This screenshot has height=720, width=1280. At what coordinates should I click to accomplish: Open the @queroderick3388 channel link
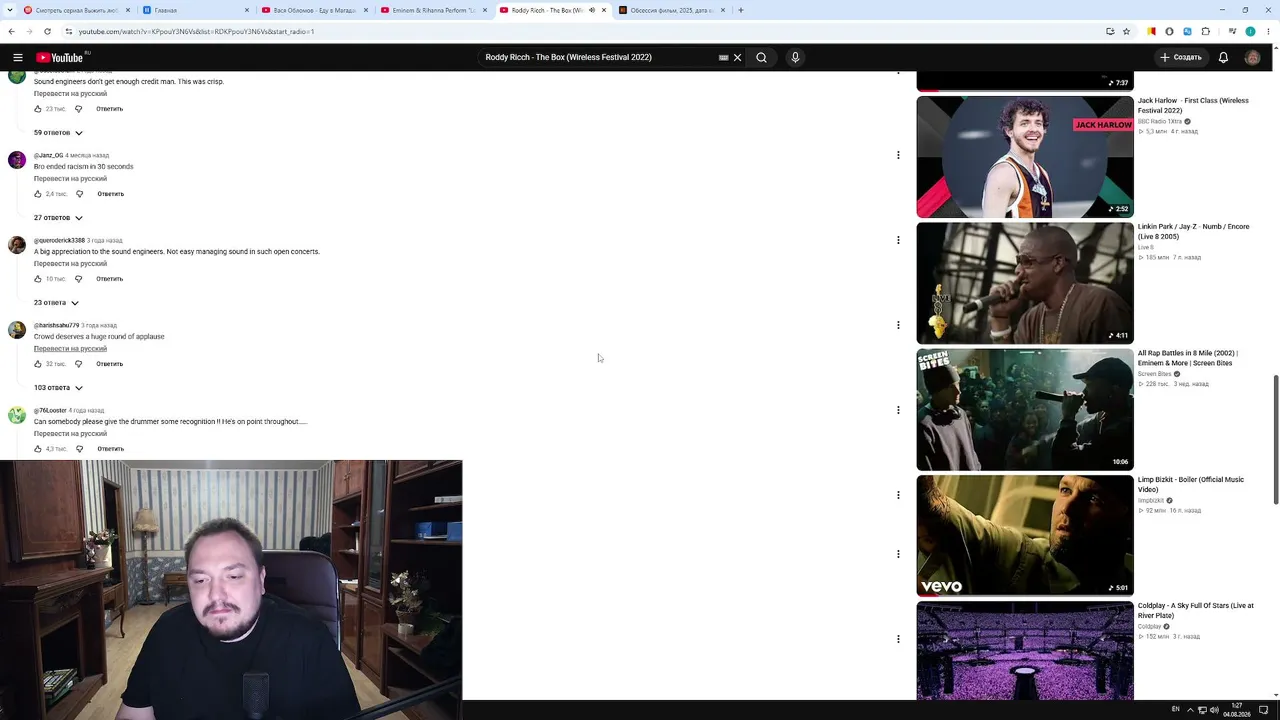point(59,241)
